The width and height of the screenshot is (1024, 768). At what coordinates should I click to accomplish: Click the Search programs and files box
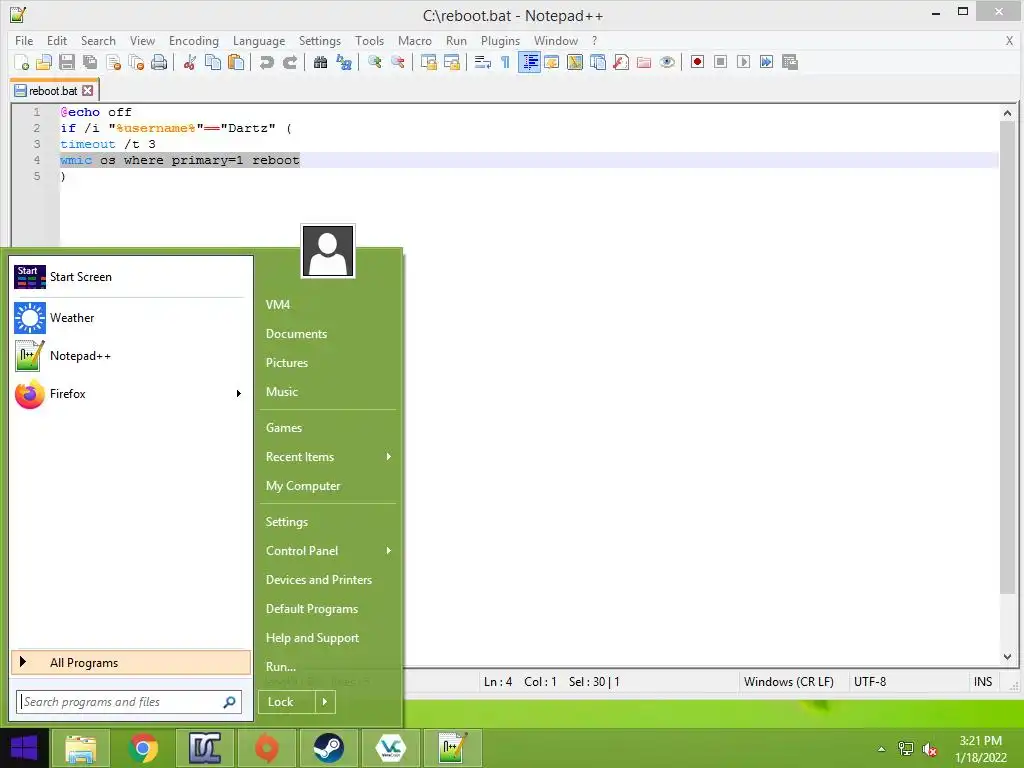click(x=129, y=702)
